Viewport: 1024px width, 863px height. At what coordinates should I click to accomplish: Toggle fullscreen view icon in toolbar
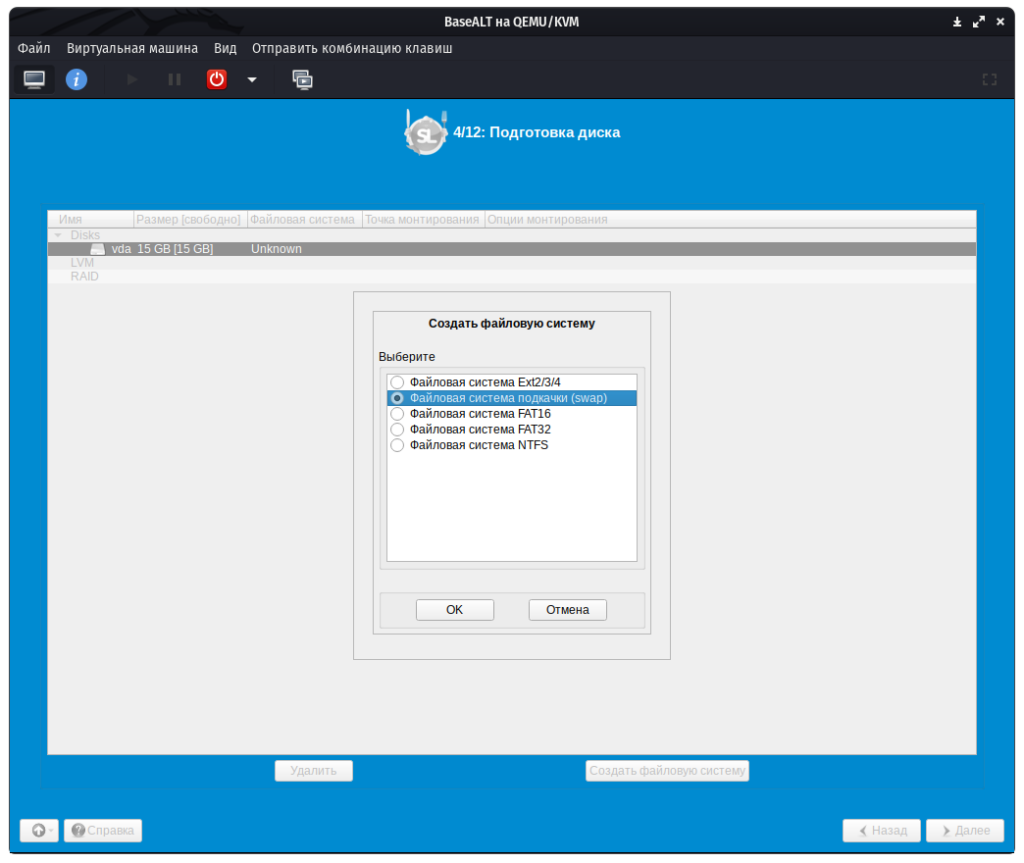(989, 79)
